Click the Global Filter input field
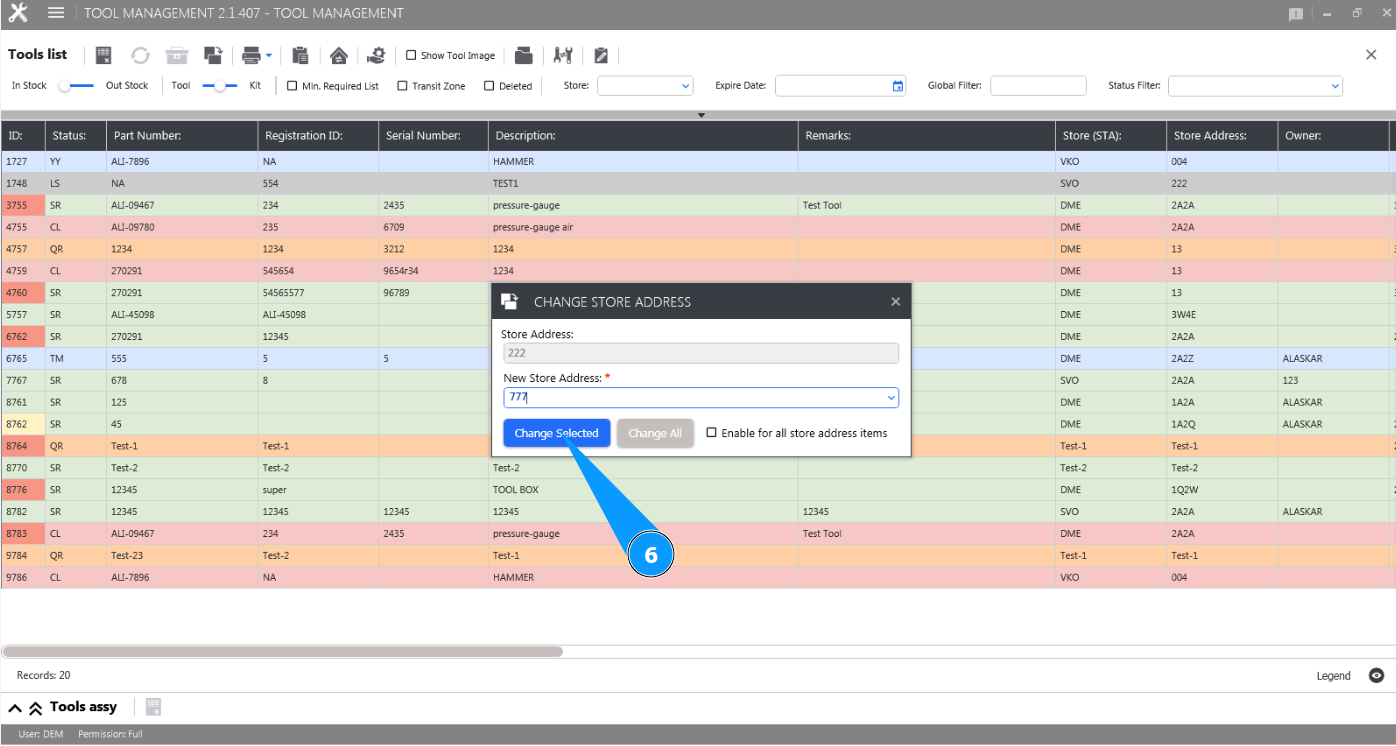Screen dimensions: 1396x746 tap(1037, 86)
